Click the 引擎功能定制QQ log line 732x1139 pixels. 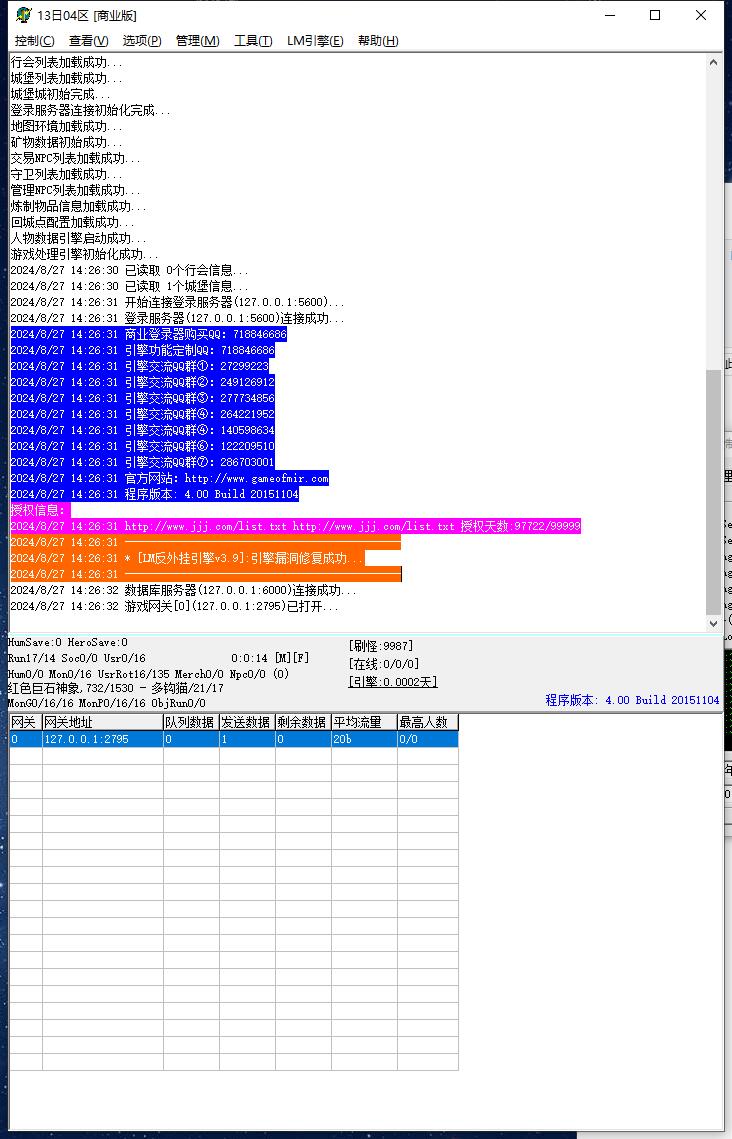[142, 350]
